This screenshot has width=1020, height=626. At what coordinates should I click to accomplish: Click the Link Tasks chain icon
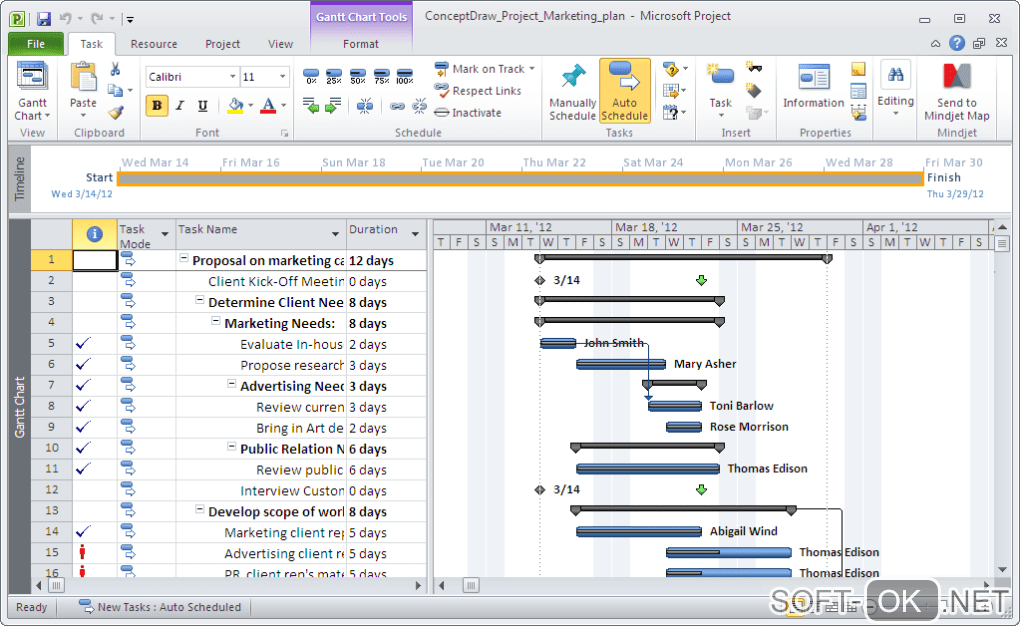(x=397, y=106)
